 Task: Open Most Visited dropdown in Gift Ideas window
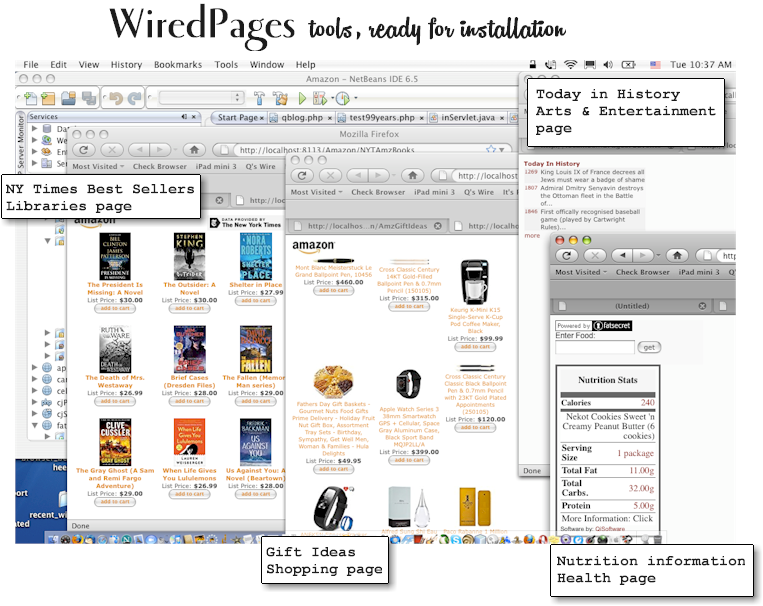coord(316,192)
